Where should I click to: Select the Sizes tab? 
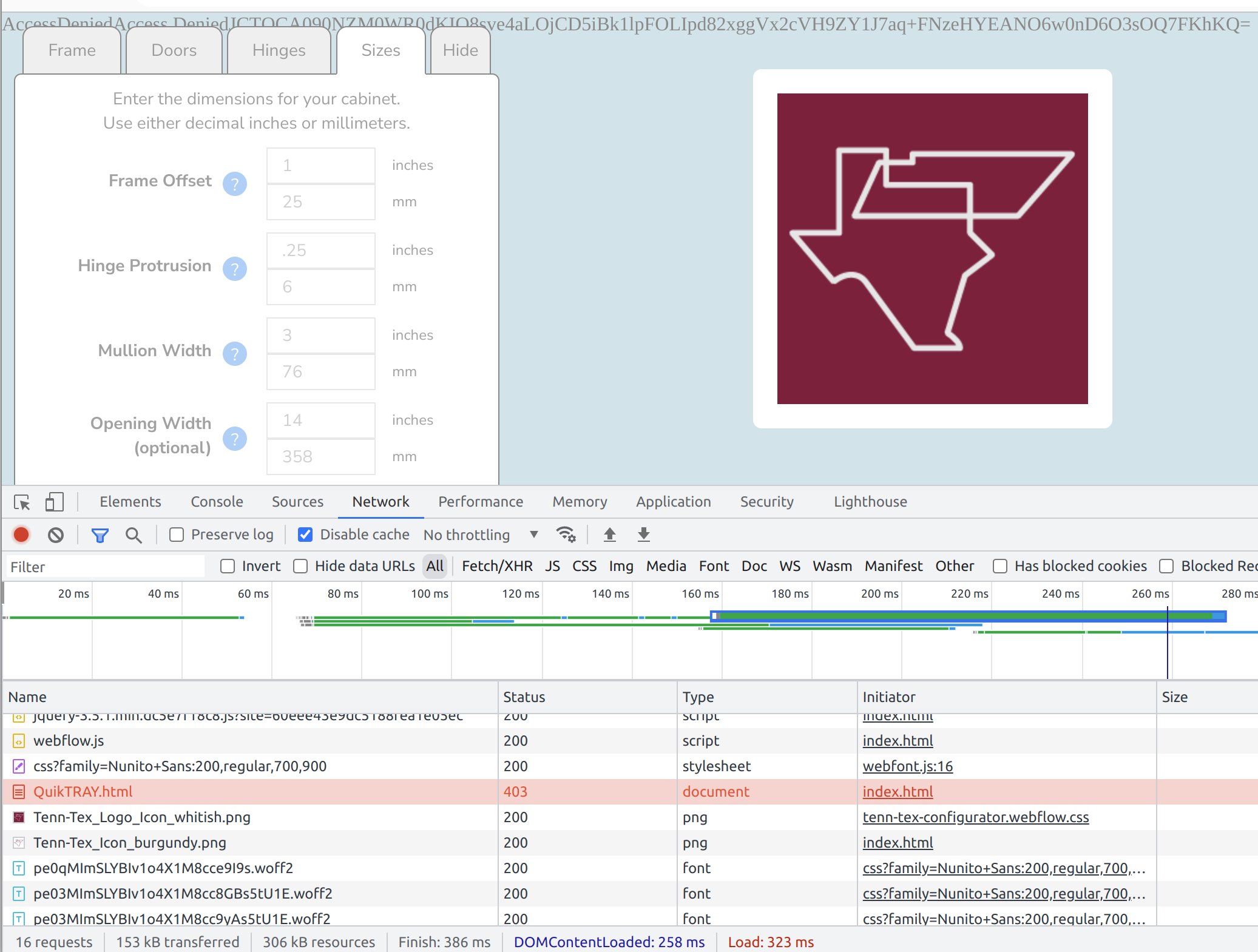(380, 50)
